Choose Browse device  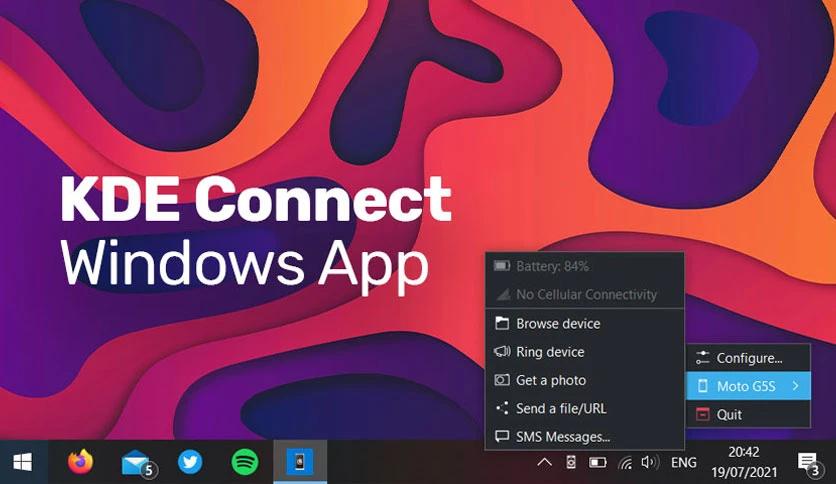[585, 324]
